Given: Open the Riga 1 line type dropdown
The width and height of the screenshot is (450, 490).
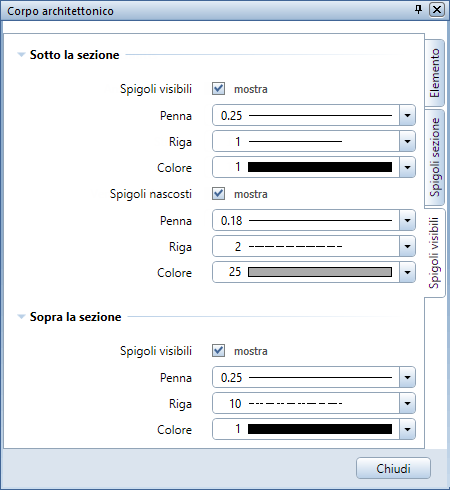Looking at the screenshot, I should [407, 141].
